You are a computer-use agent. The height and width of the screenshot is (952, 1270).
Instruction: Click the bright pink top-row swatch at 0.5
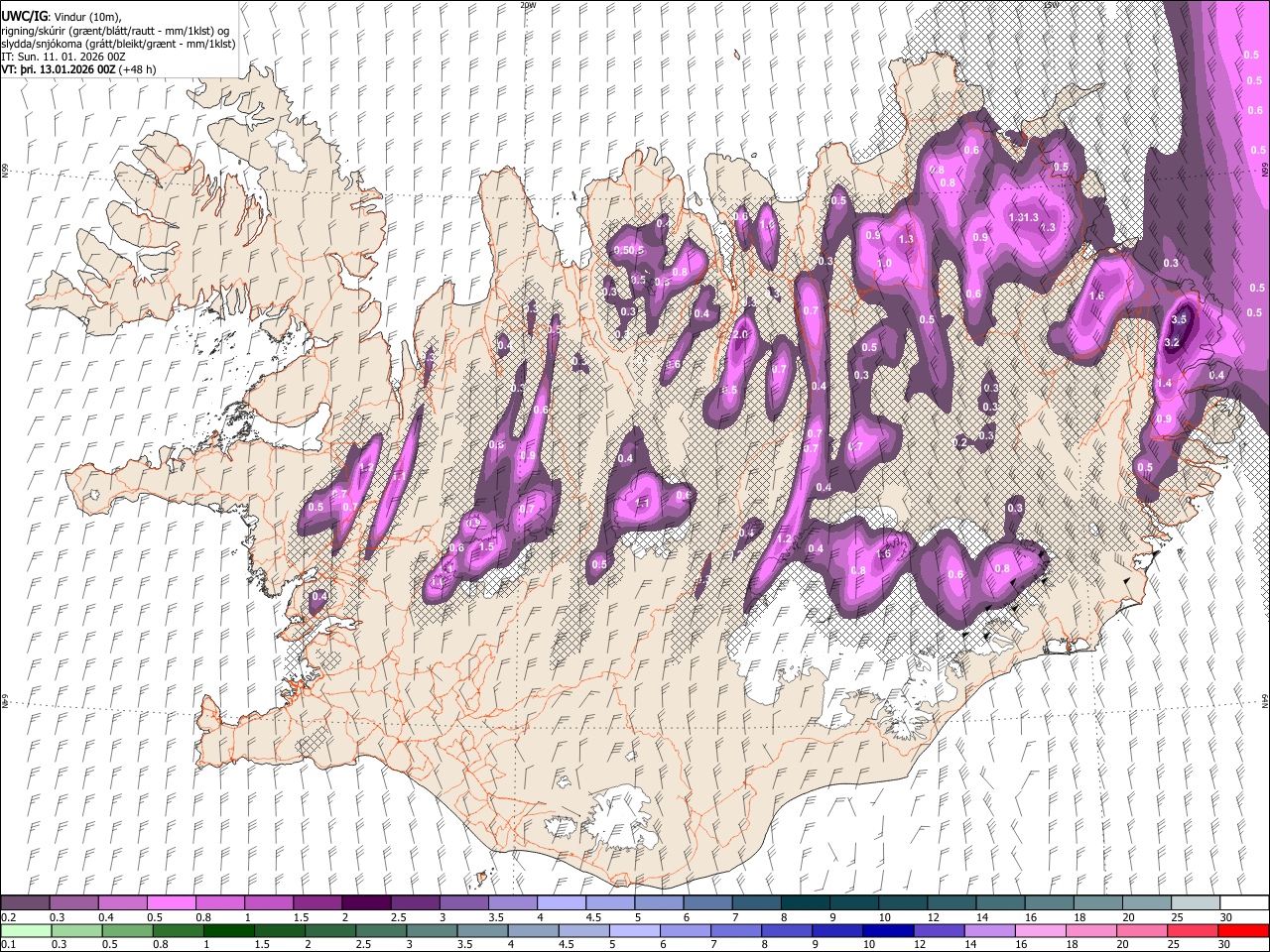click(171, 903)
